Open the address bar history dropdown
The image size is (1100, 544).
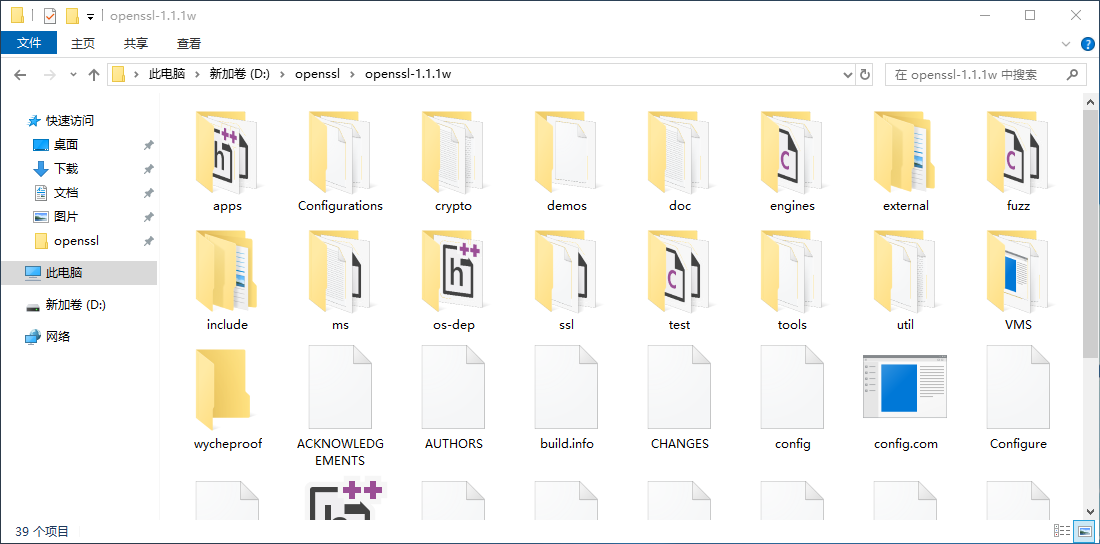click(x=847, y=75)
